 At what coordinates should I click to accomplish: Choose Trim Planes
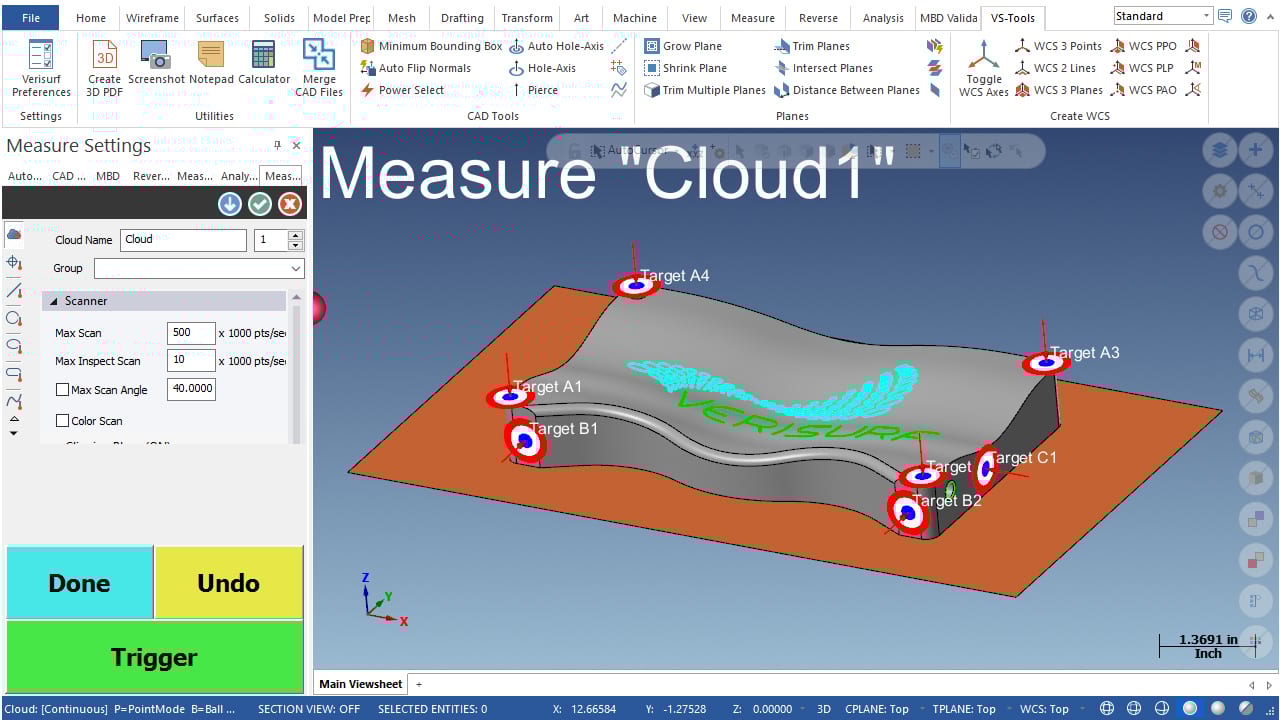click(812, 46)
